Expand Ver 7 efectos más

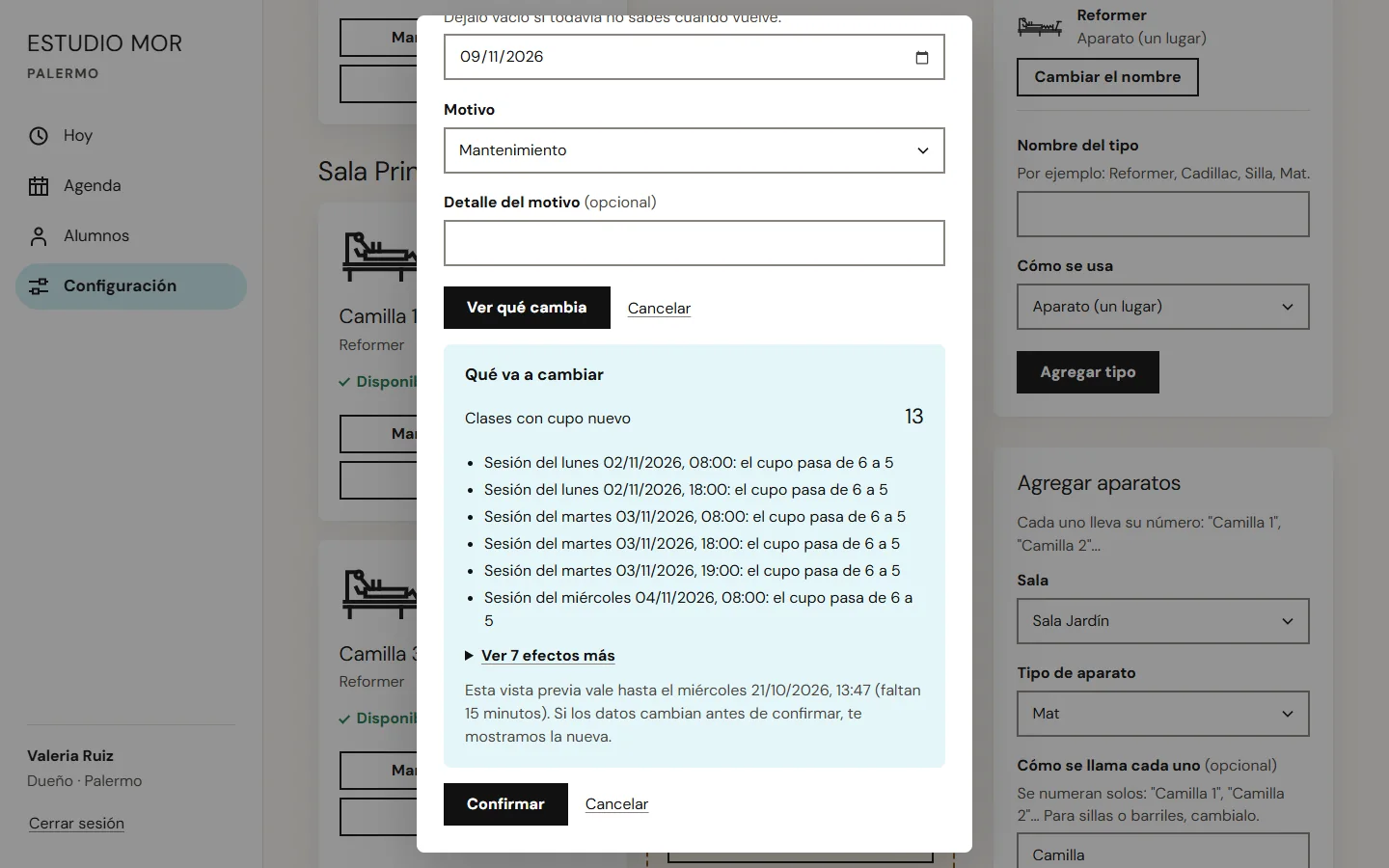[x=540, y=656]
